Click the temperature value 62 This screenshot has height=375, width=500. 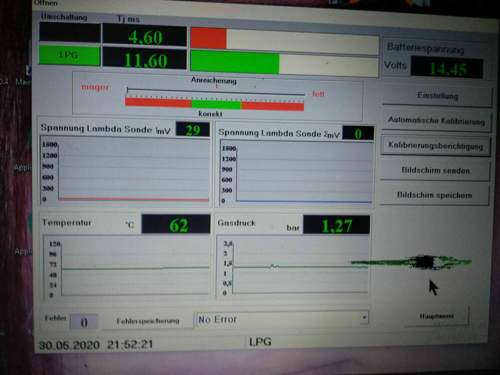click(176, 224)
